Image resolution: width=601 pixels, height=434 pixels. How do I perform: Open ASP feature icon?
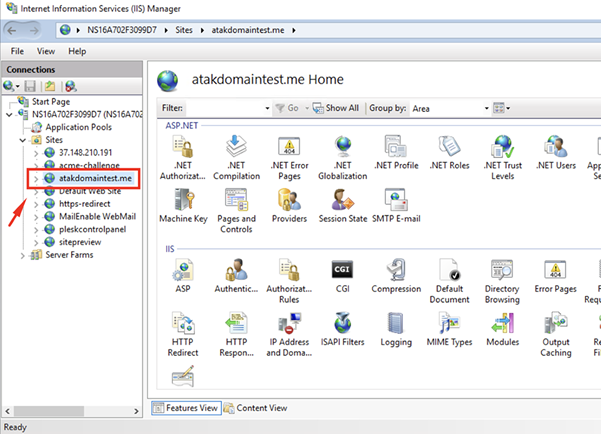(x=183, y=276)
